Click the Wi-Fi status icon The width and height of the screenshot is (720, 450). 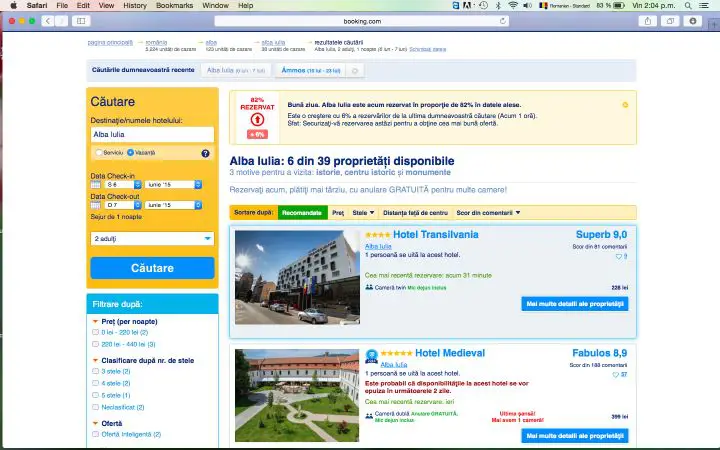pos(513,6)
